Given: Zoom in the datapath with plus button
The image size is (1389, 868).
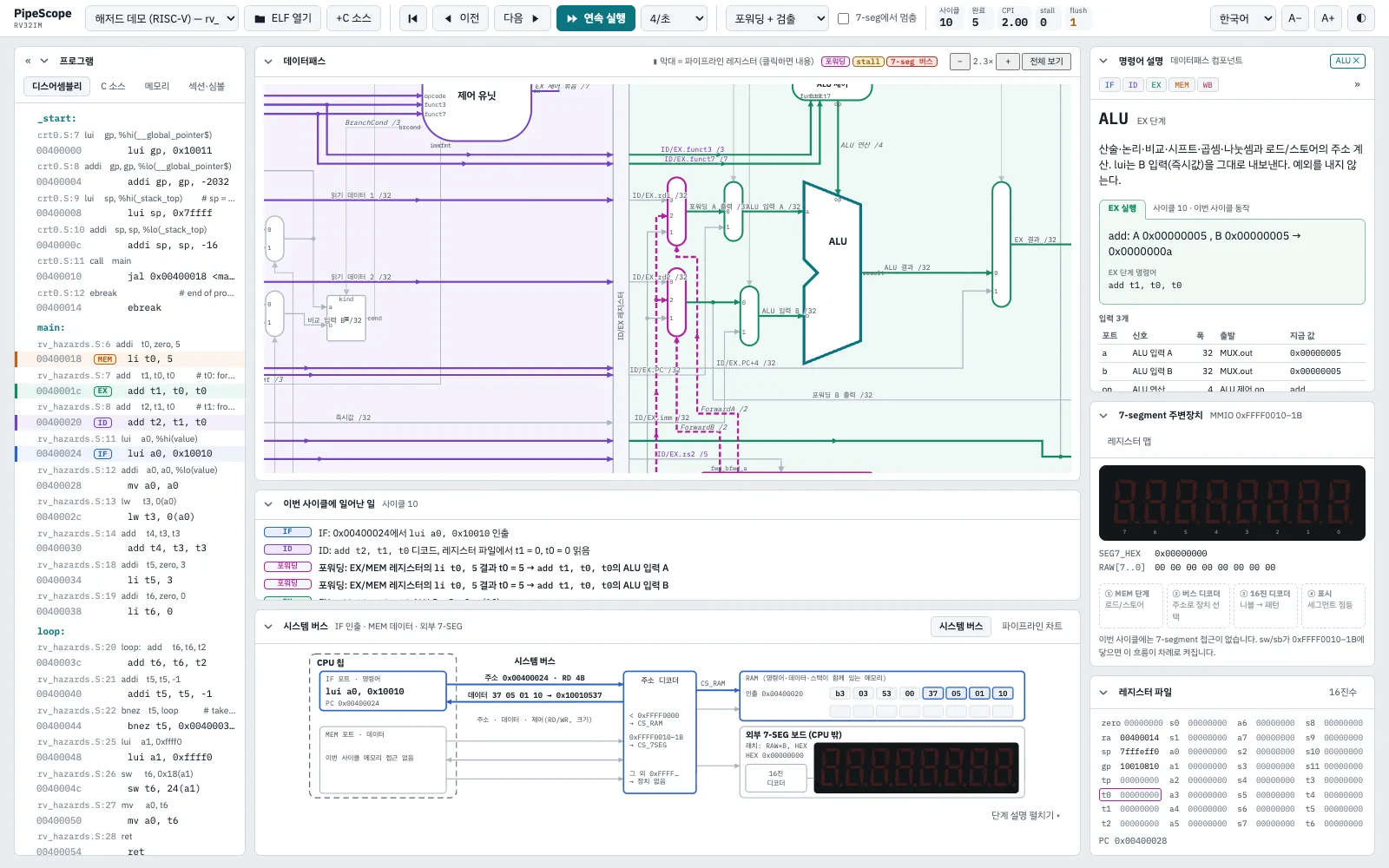Looking at the screenshot, I should click(x=1008, y=62).
